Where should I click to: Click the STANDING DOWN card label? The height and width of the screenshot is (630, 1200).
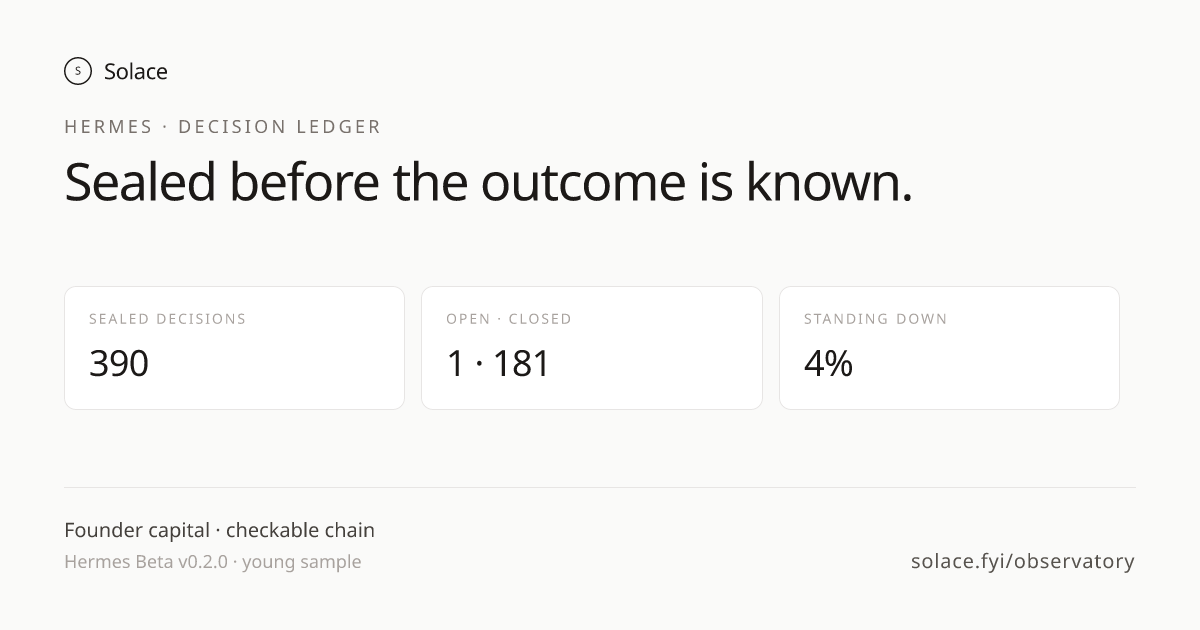point(876,319)
